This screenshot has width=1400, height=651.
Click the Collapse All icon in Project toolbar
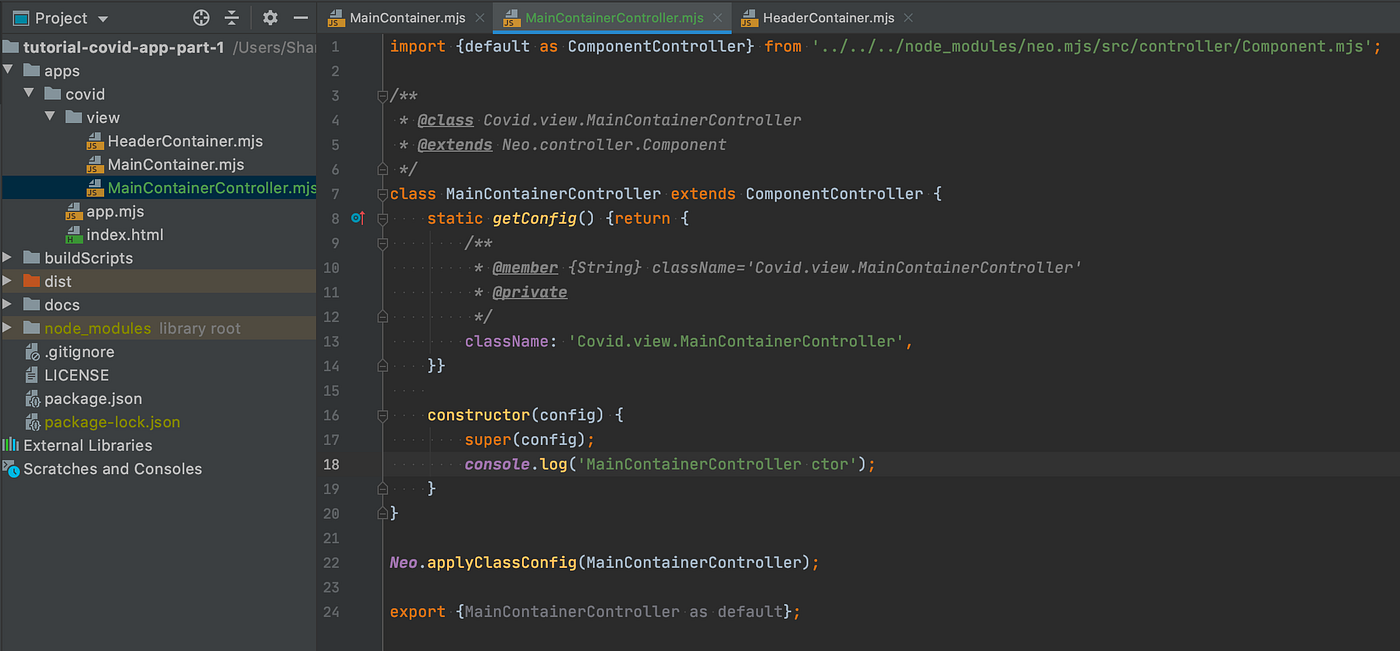coord(234,17)
